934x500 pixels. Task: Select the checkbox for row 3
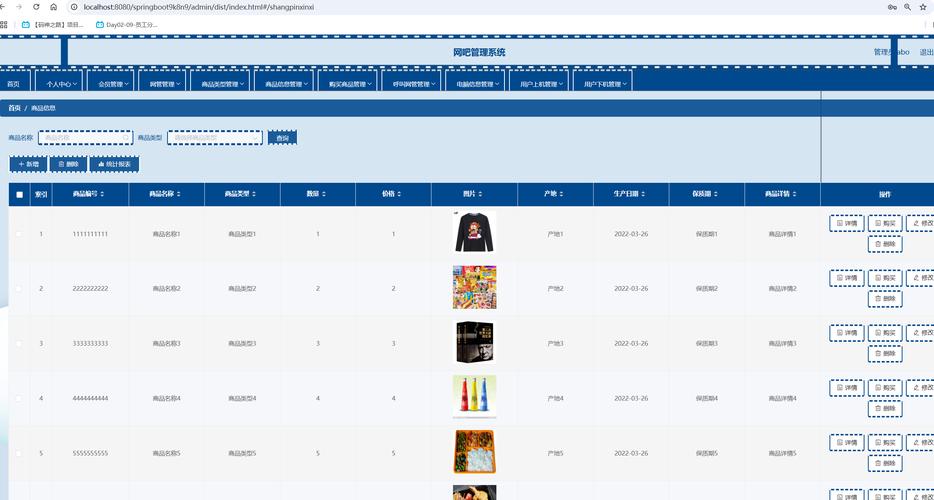click(x=18, y=343)
